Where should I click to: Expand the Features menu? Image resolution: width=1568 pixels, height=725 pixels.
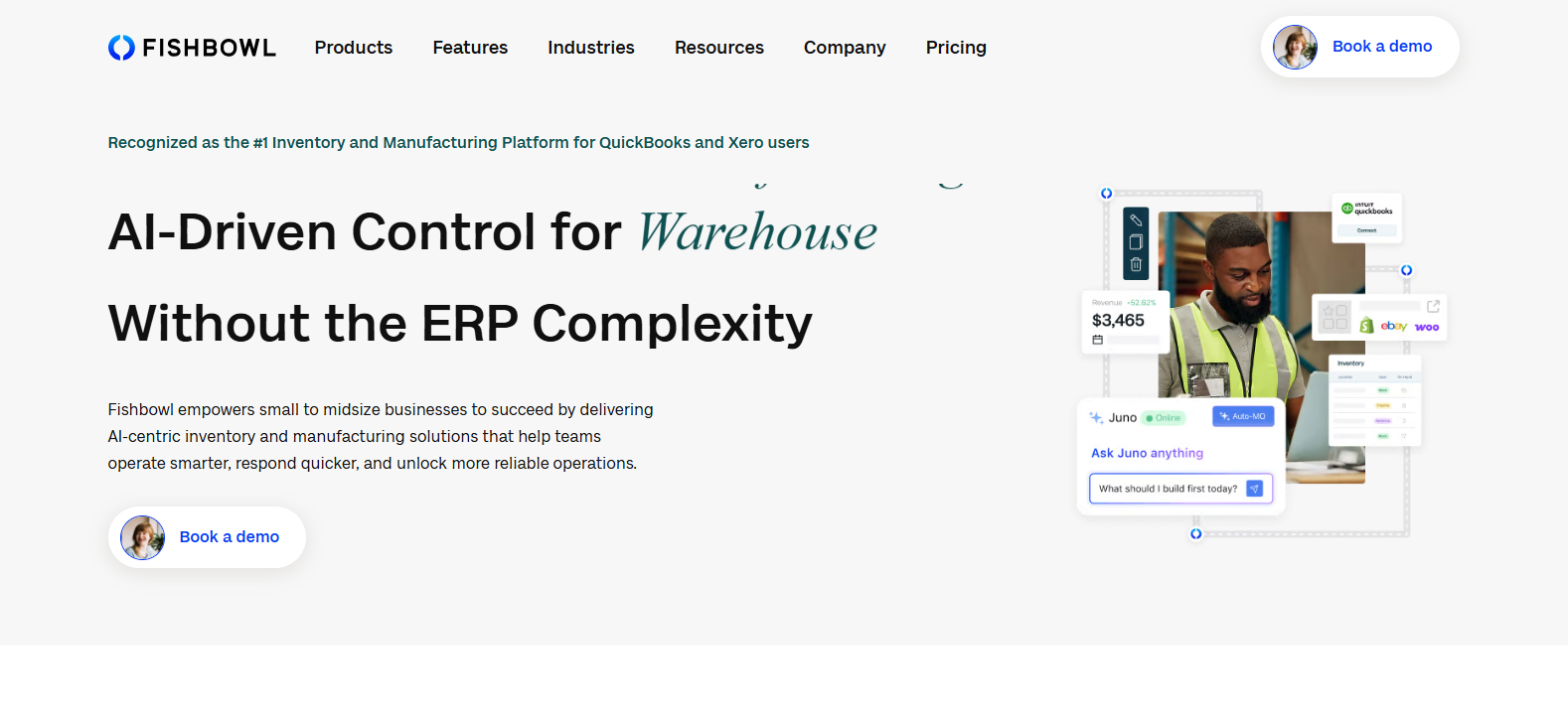[x=470, y=48]
